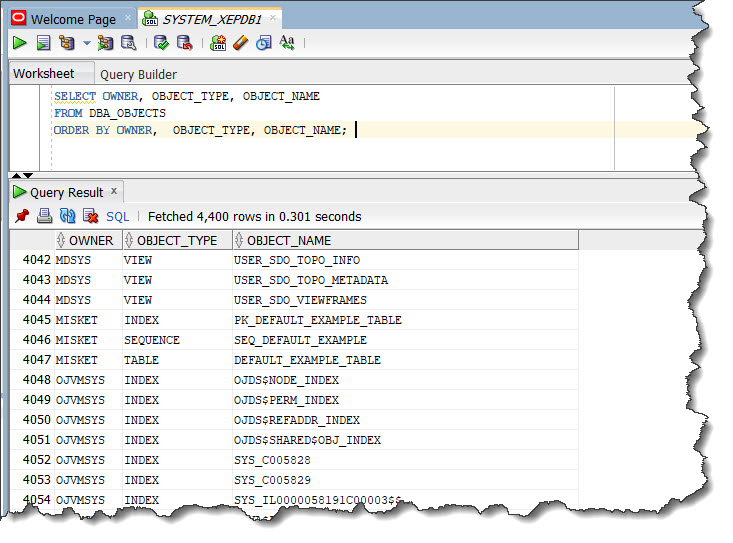Close the Welcome Page tab
Image resolution: width=733 pixels, height=543 pixels.
point(128,18)
